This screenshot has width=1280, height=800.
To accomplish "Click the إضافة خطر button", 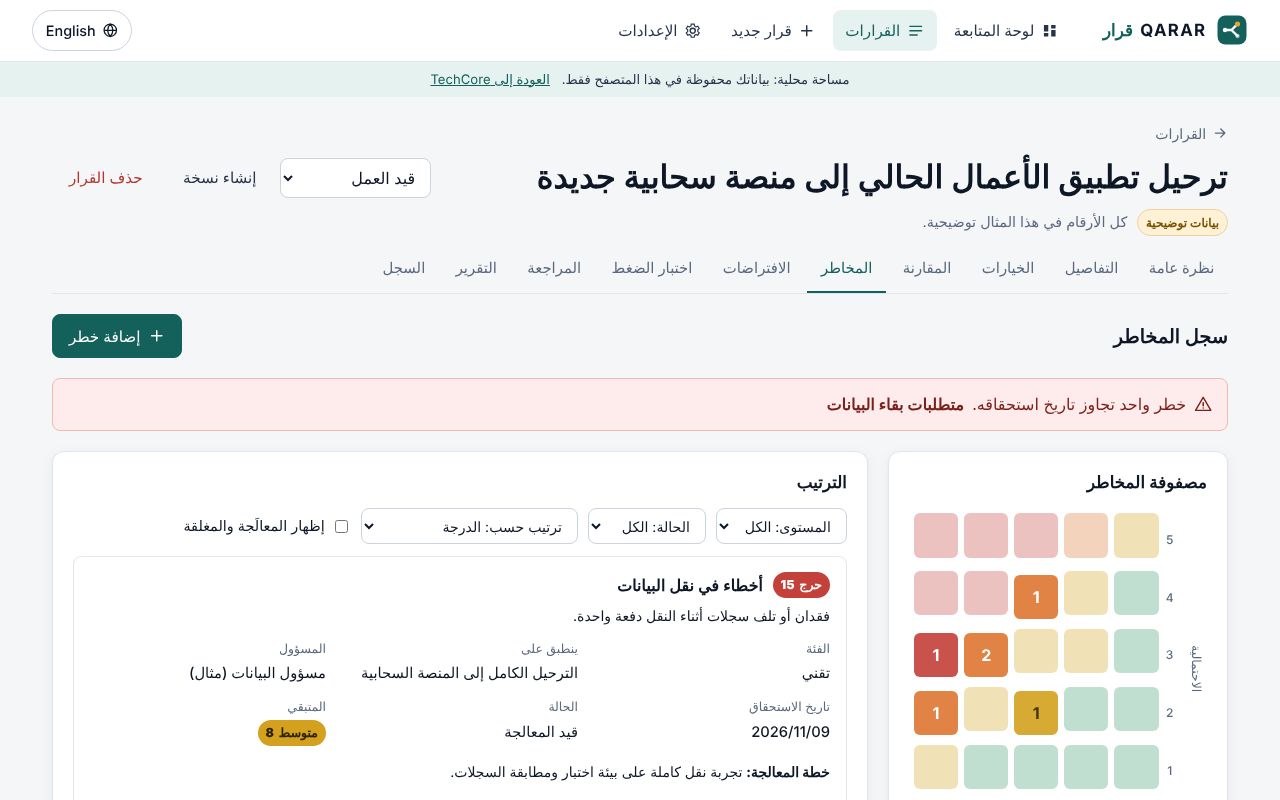I will [117, 336].
